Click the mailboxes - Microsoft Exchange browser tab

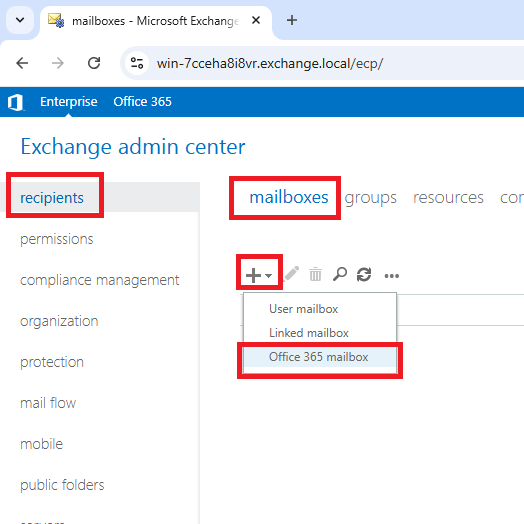(x=155, y=21)
